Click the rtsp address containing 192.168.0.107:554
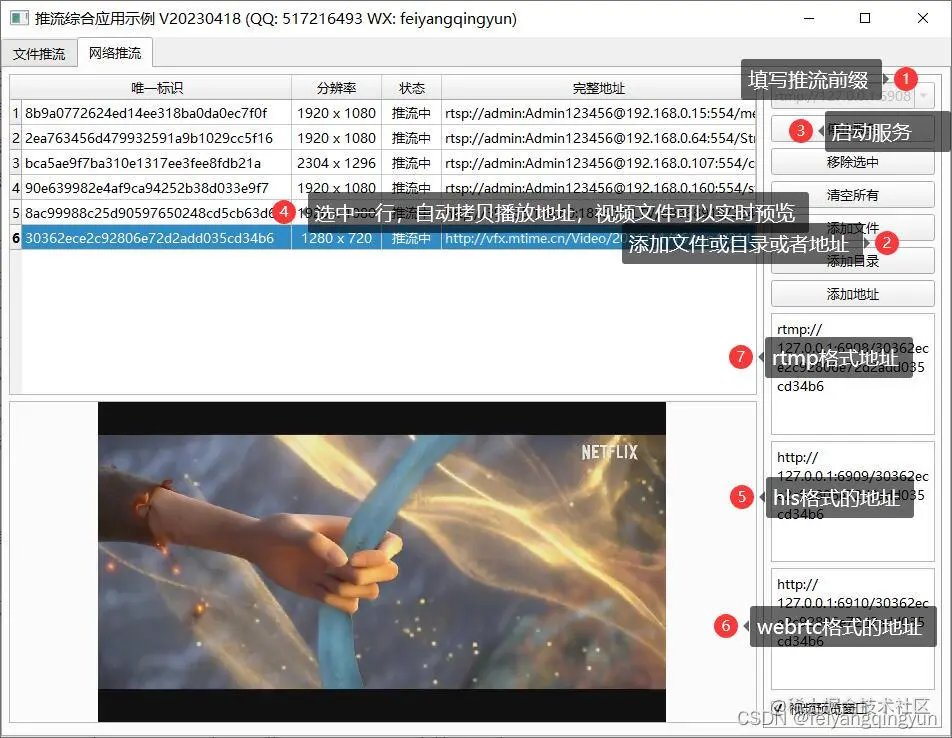This screenshot has width=952, height=738. click(x=598, y=163)
